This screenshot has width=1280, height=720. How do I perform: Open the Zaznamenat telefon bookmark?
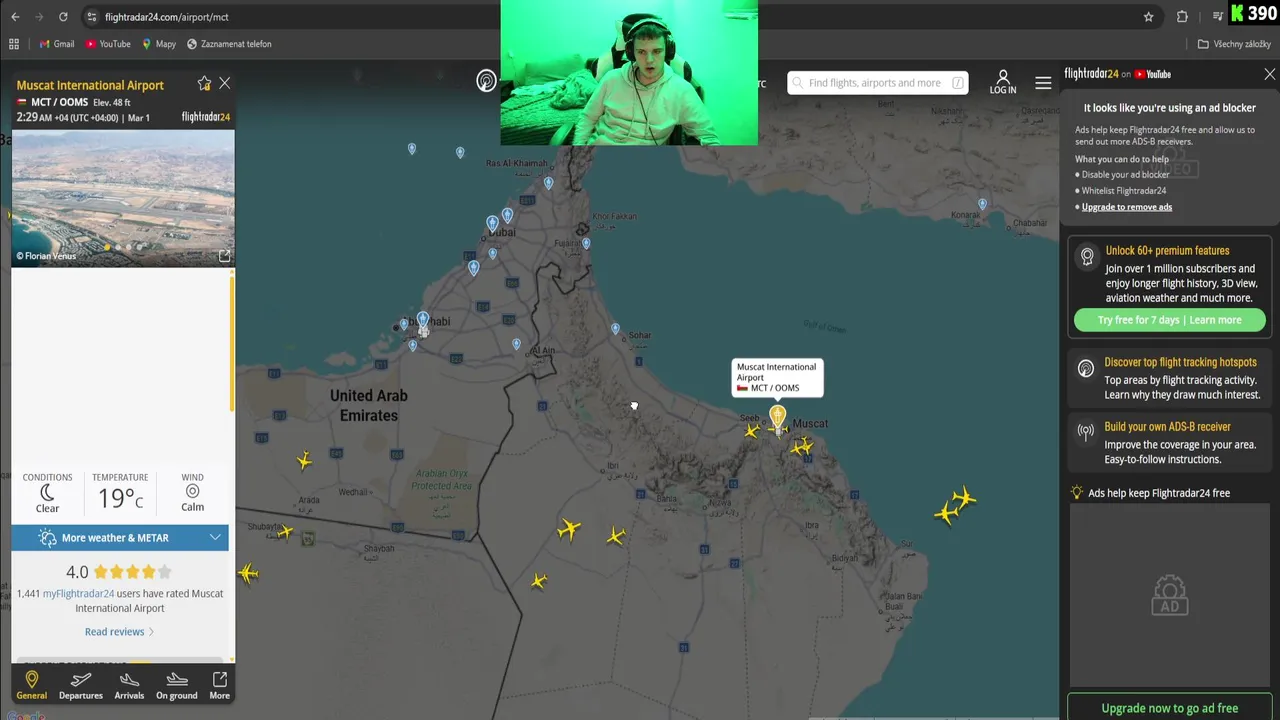pyautogui.click(x=229, y=44)
